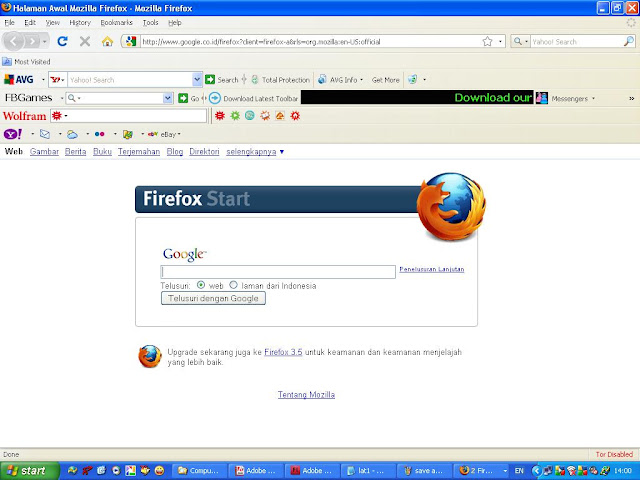Expand the AVG Yahoo search dropdown
Image resolution: width=640 pixels, height=480 pixels.
pos(197,80)
